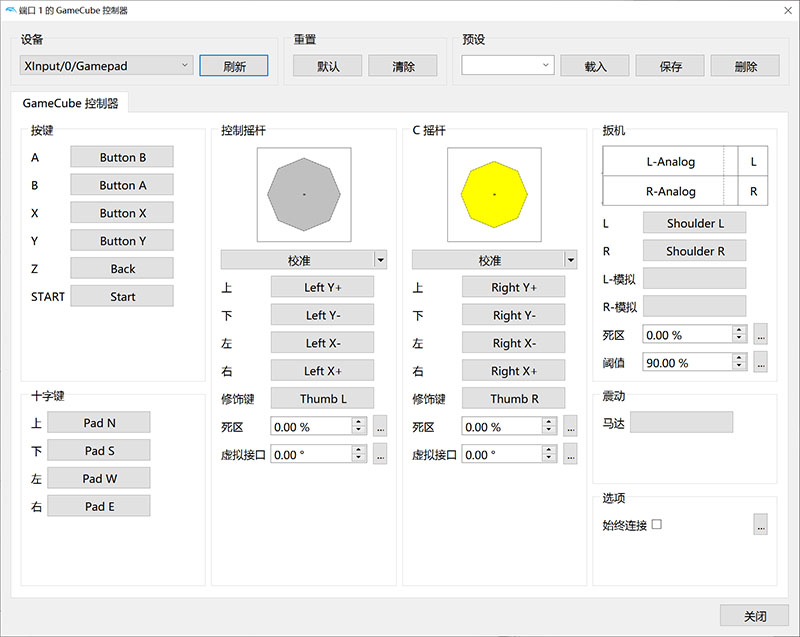Click the 默认 reset button
The height and width of the screenshot is (637, 800).
coord(327,66)
